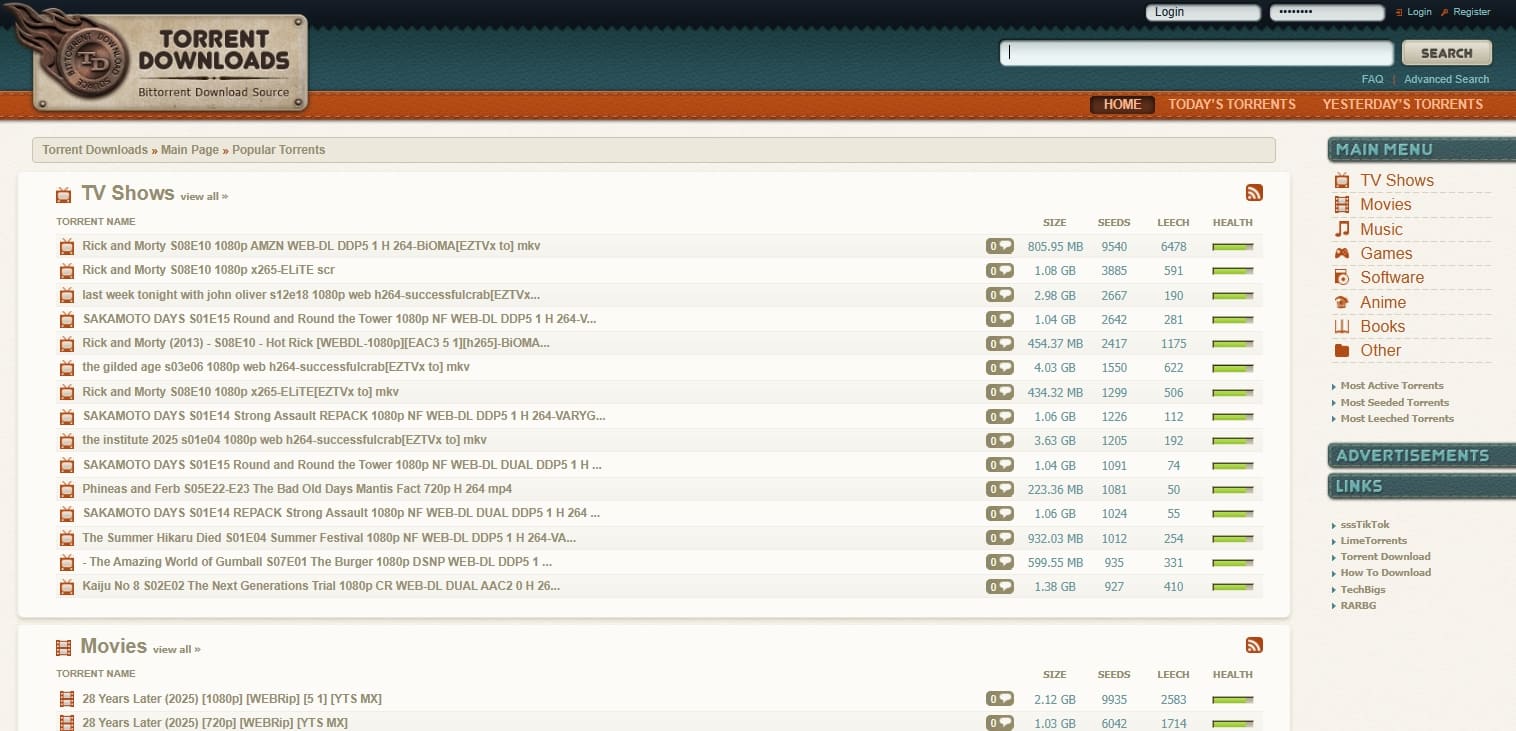
Task: Click Books icon in Main Menu
Action: pos(1342,326)
